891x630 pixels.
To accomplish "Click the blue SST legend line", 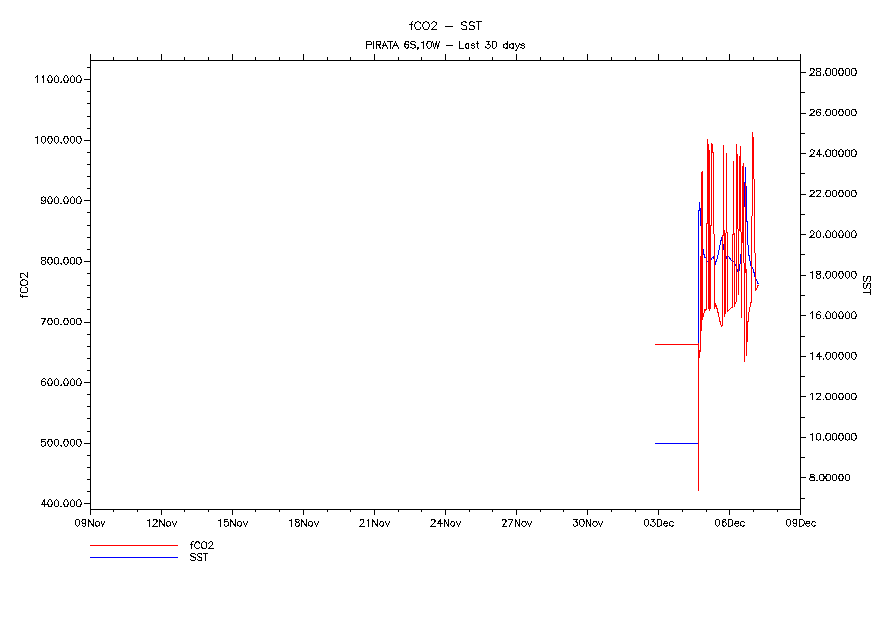I will tap(133, 557).
